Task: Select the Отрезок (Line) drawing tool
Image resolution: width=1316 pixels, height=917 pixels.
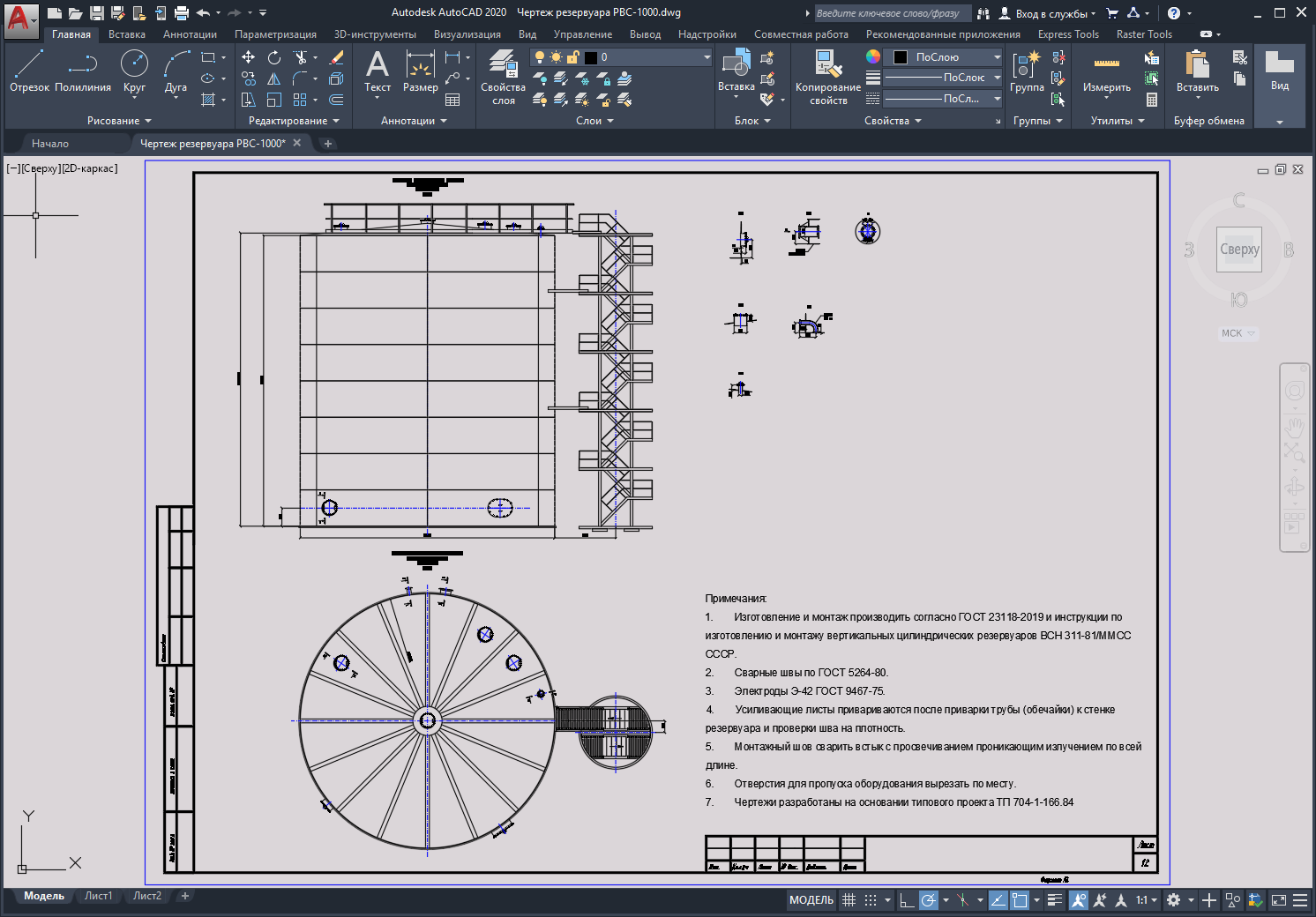Action: pyautogui.click(x=29, y=71)
